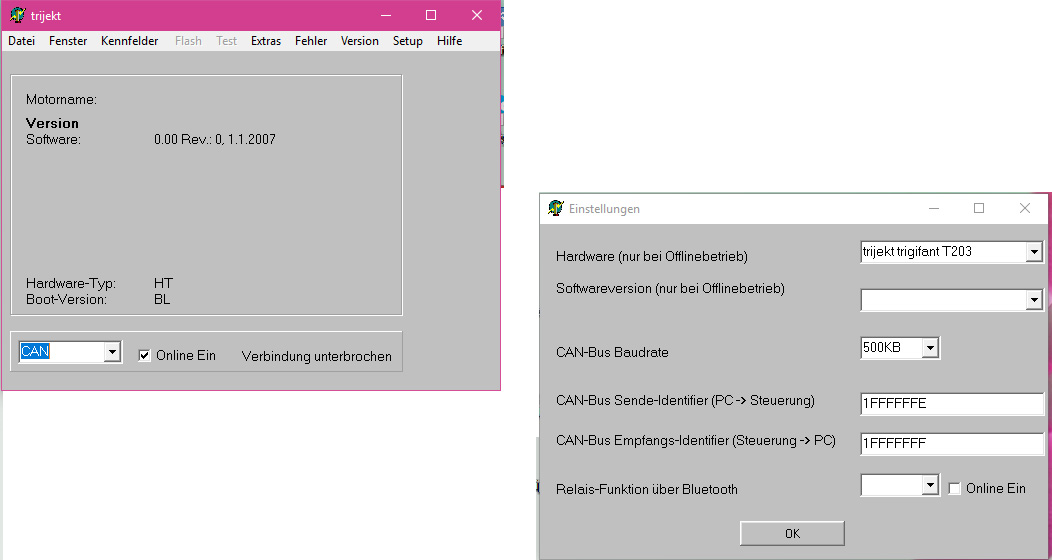Open the Setup menu
The image size is (1052, 560).
[x=407, y=41]
